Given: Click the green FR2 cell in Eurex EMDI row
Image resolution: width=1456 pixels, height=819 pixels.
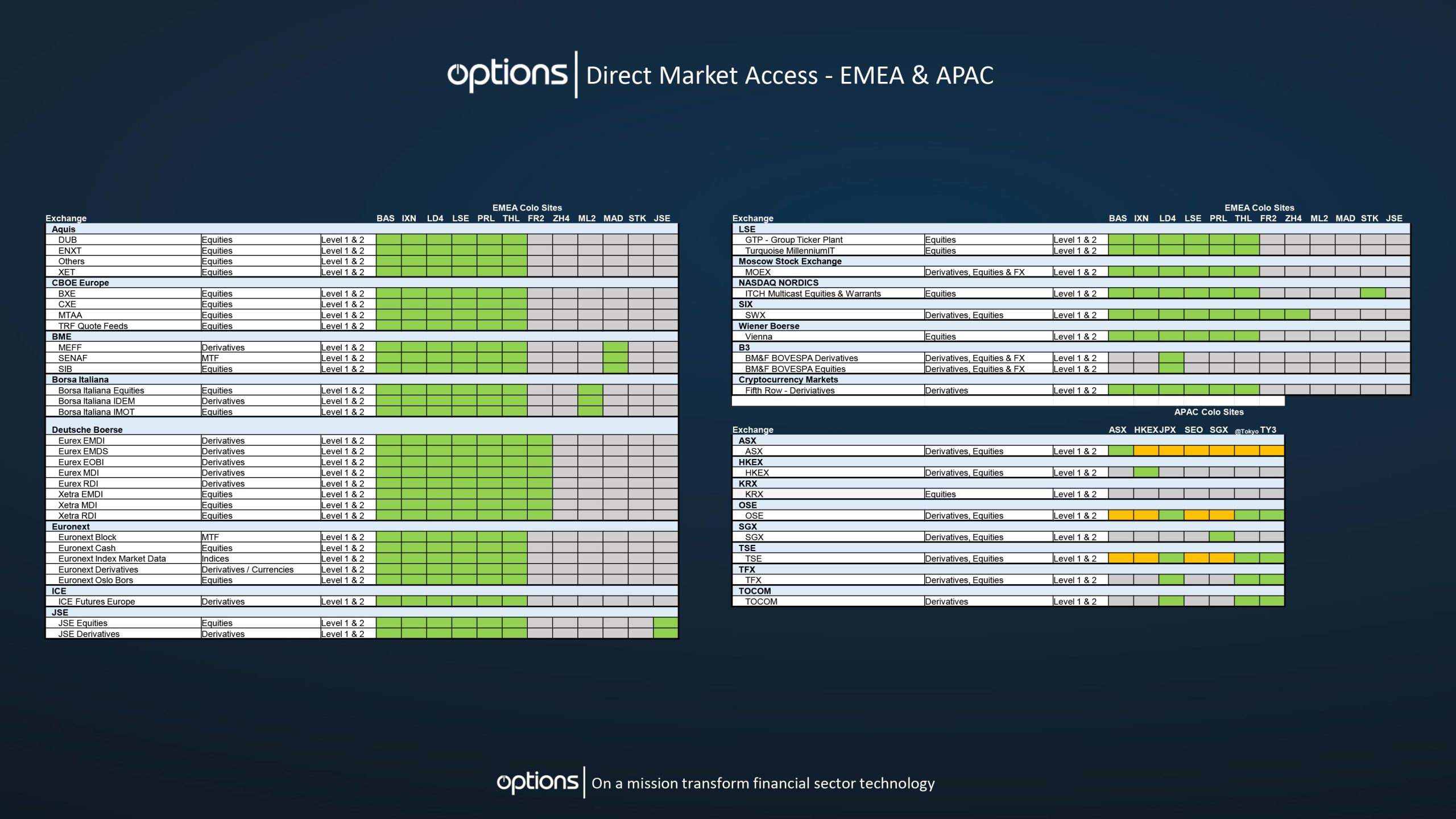Looking at the screenshot, I should [540, 441].
